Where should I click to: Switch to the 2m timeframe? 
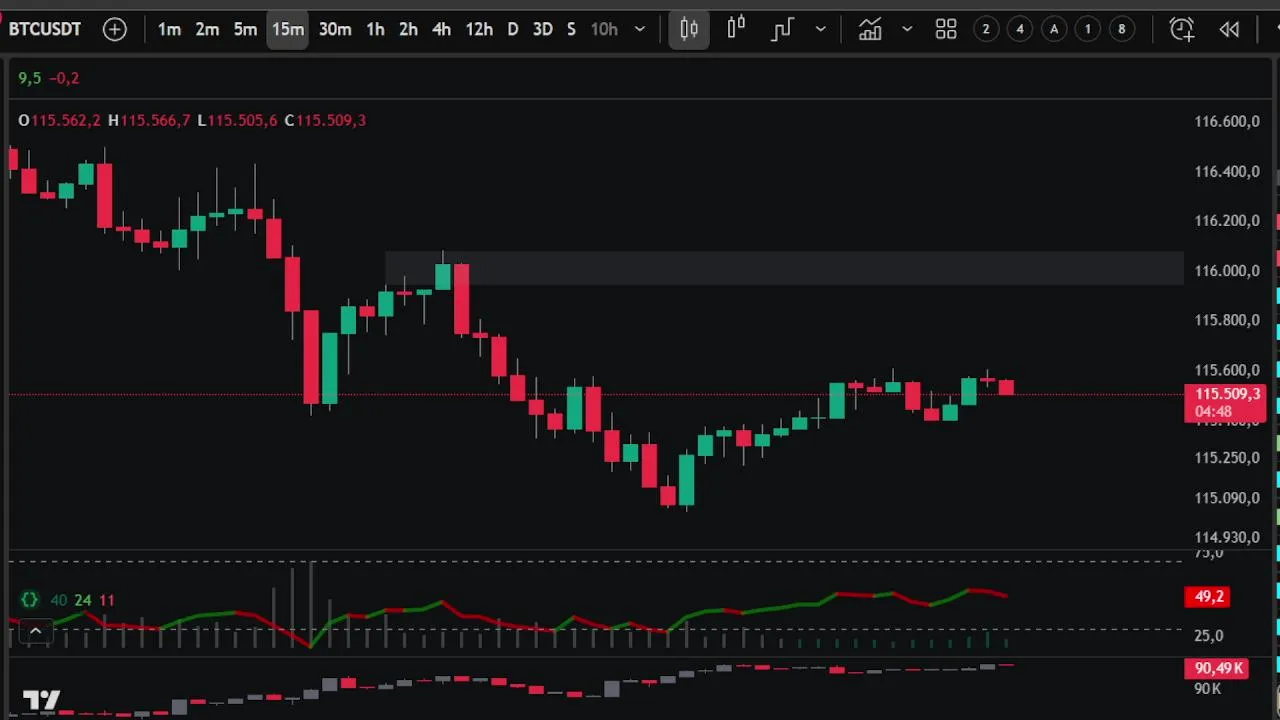pos(207,29)
